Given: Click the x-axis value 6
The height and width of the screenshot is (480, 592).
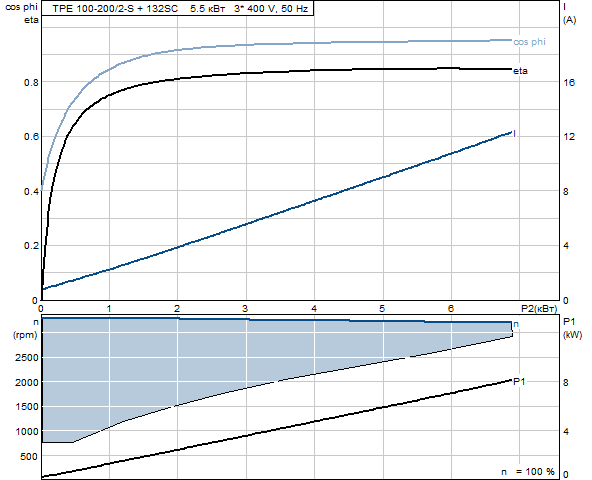Looking at the screenshot, I should click(x=450, y=309).
